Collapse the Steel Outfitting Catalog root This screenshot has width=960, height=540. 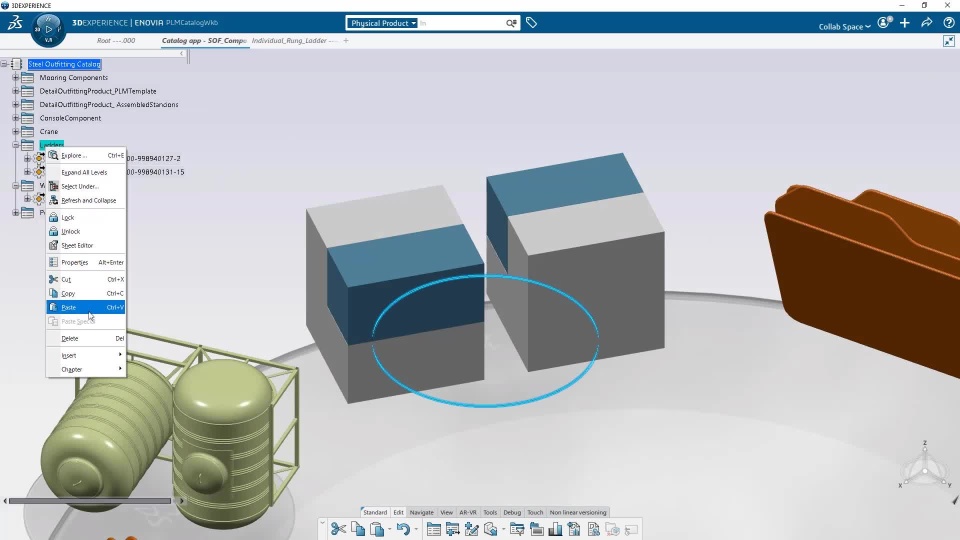click(x=4, y=64)
